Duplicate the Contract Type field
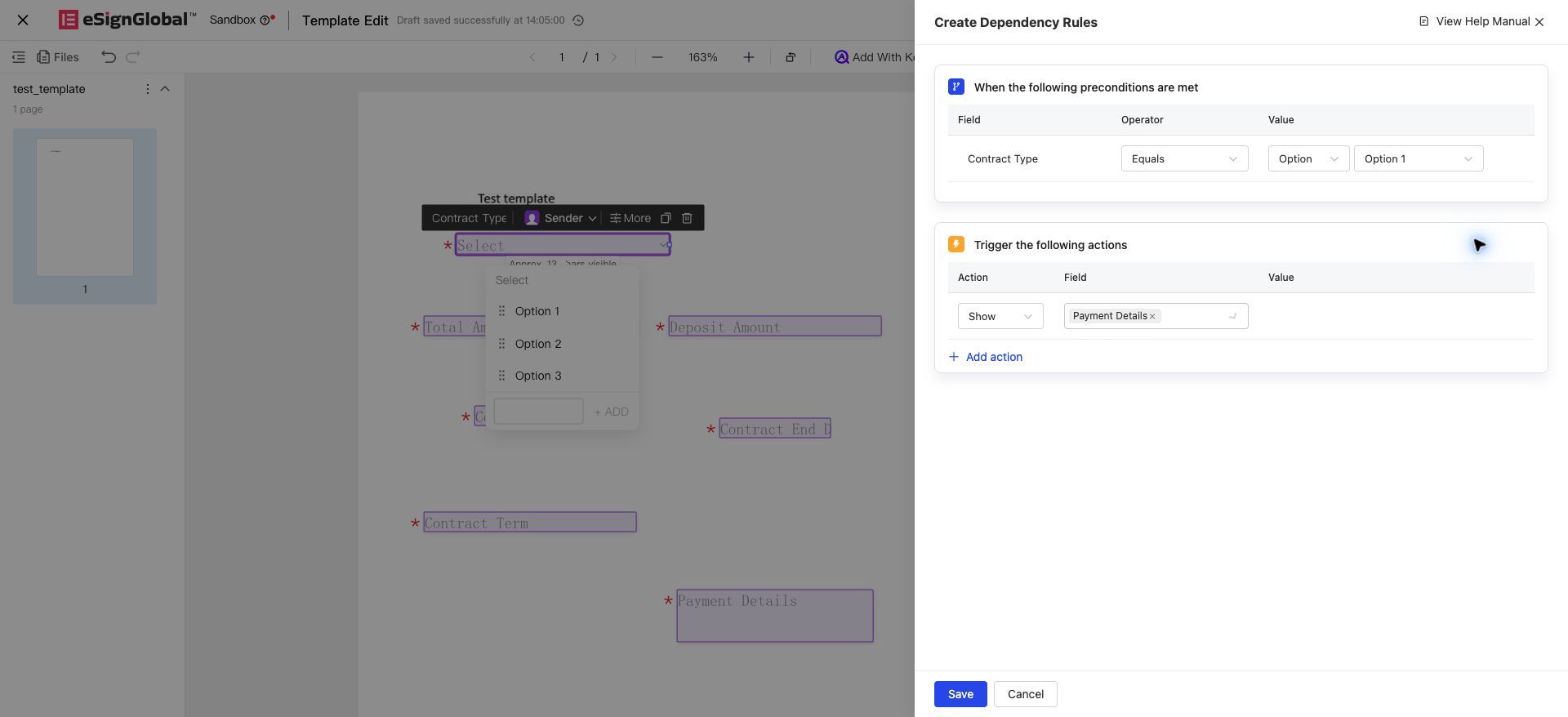Viewport: 1568px width, 717px height. [666, 218]
